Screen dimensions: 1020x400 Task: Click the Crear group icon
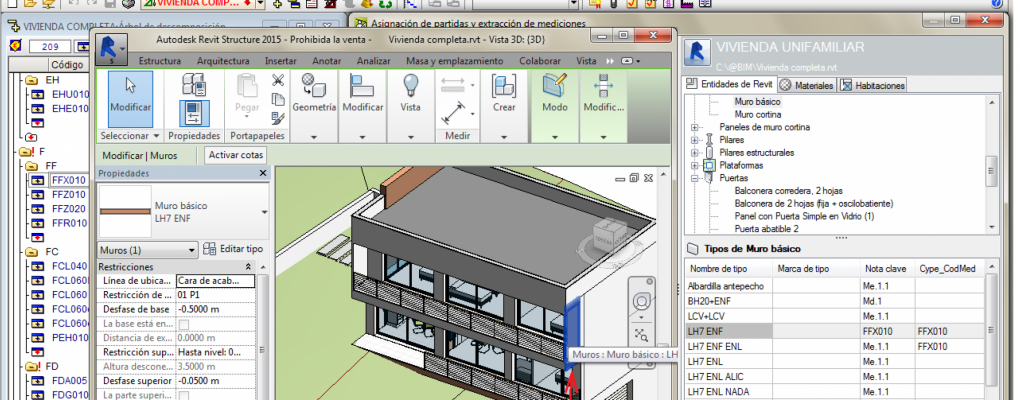[503, 85]
